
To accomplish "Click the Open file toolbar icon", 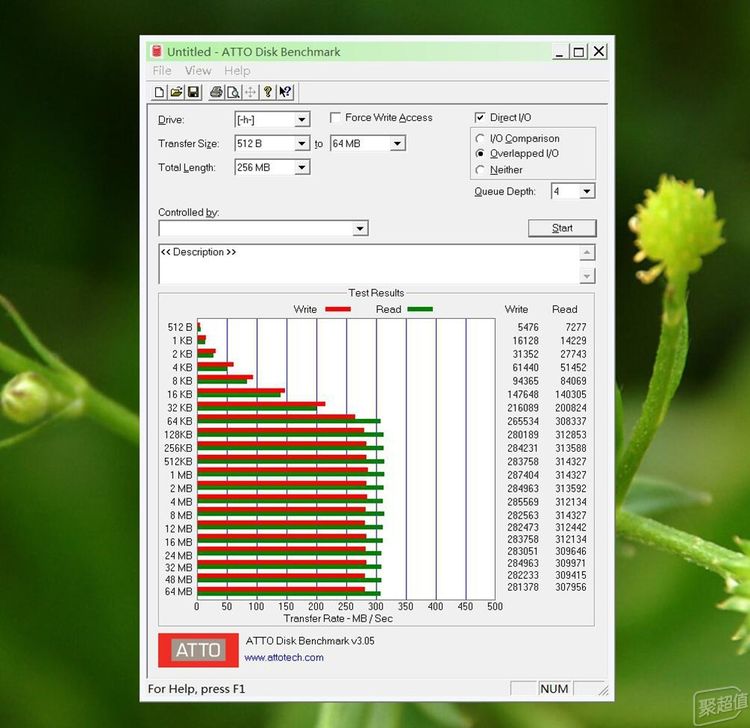I will [176, 92].
